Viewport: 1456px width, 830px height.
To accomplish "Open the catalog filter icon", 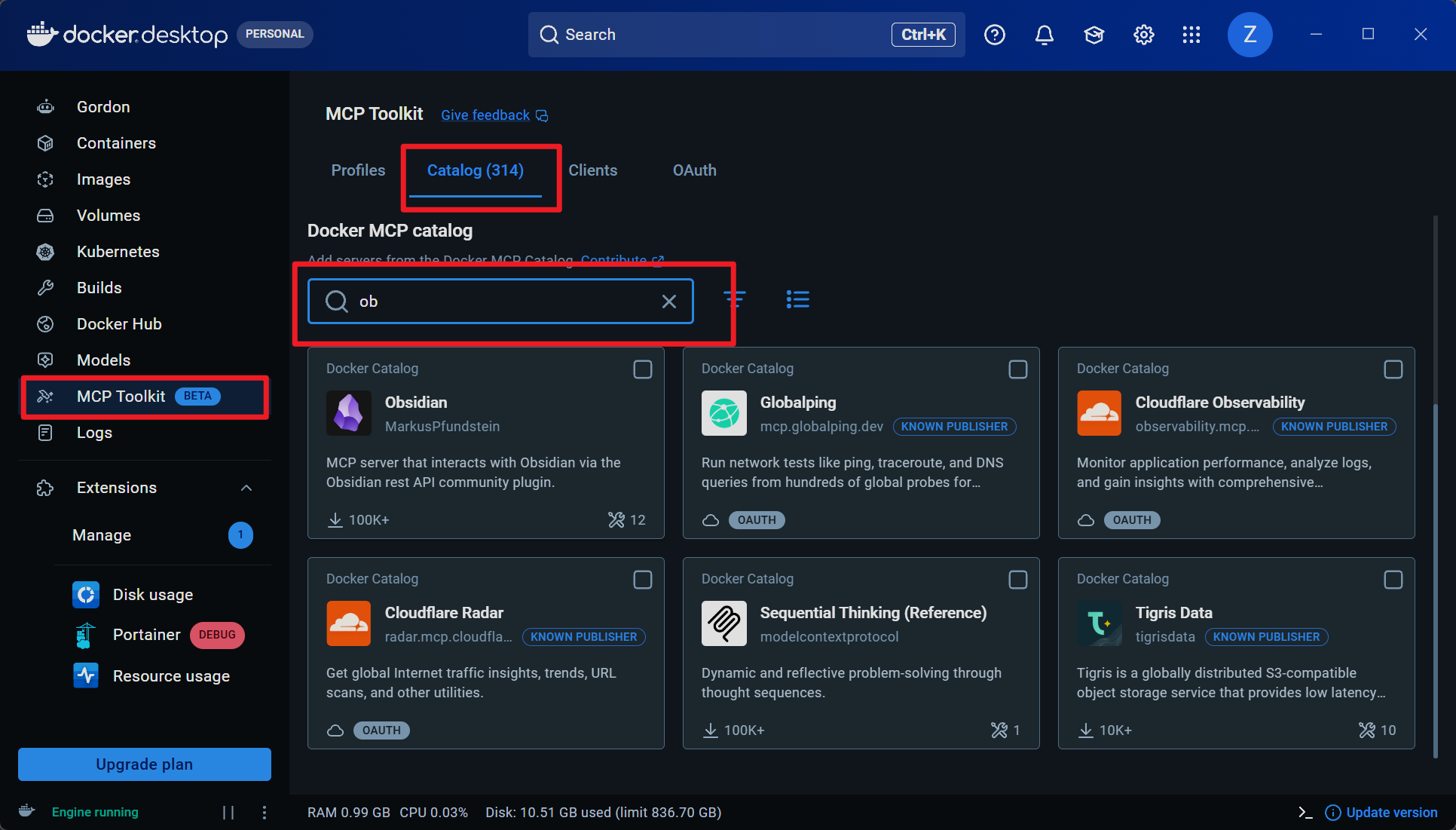I will 735,299.
